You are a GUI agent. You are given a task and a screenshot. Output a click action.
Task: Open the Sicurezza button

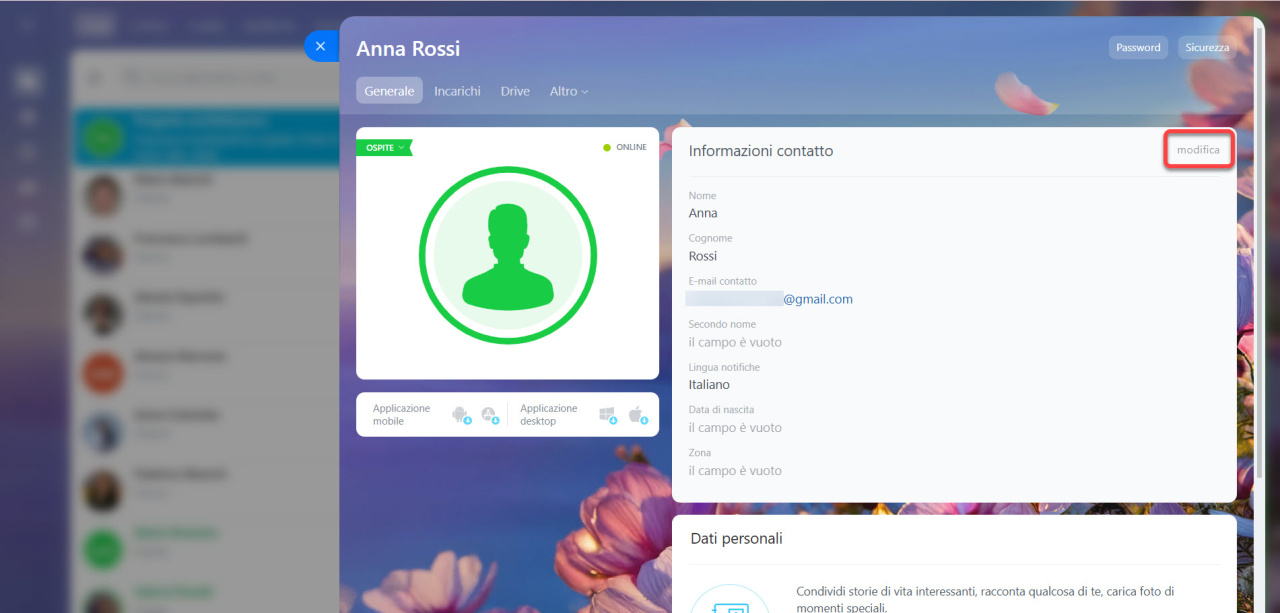pyautogui.click(x=1207, y=47)
